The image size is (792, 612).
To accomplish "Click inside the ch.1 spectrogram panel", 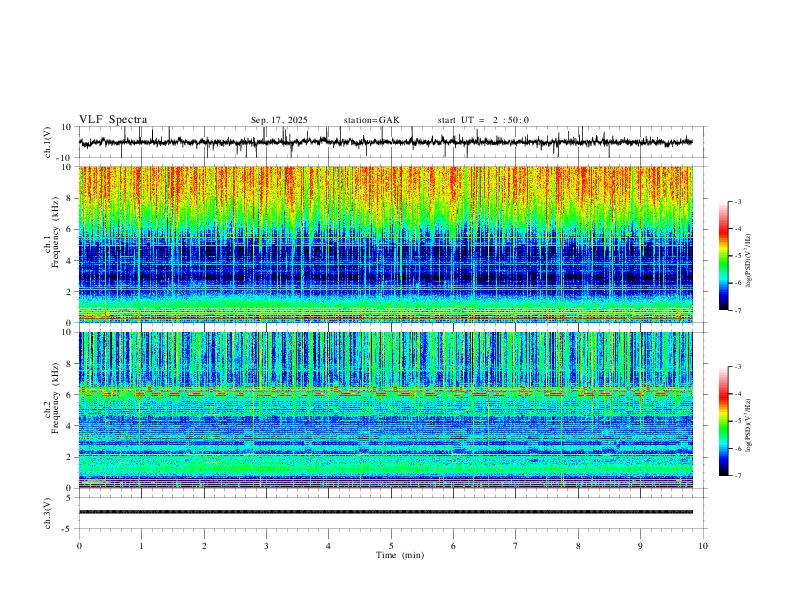I will tap(385, 244).
